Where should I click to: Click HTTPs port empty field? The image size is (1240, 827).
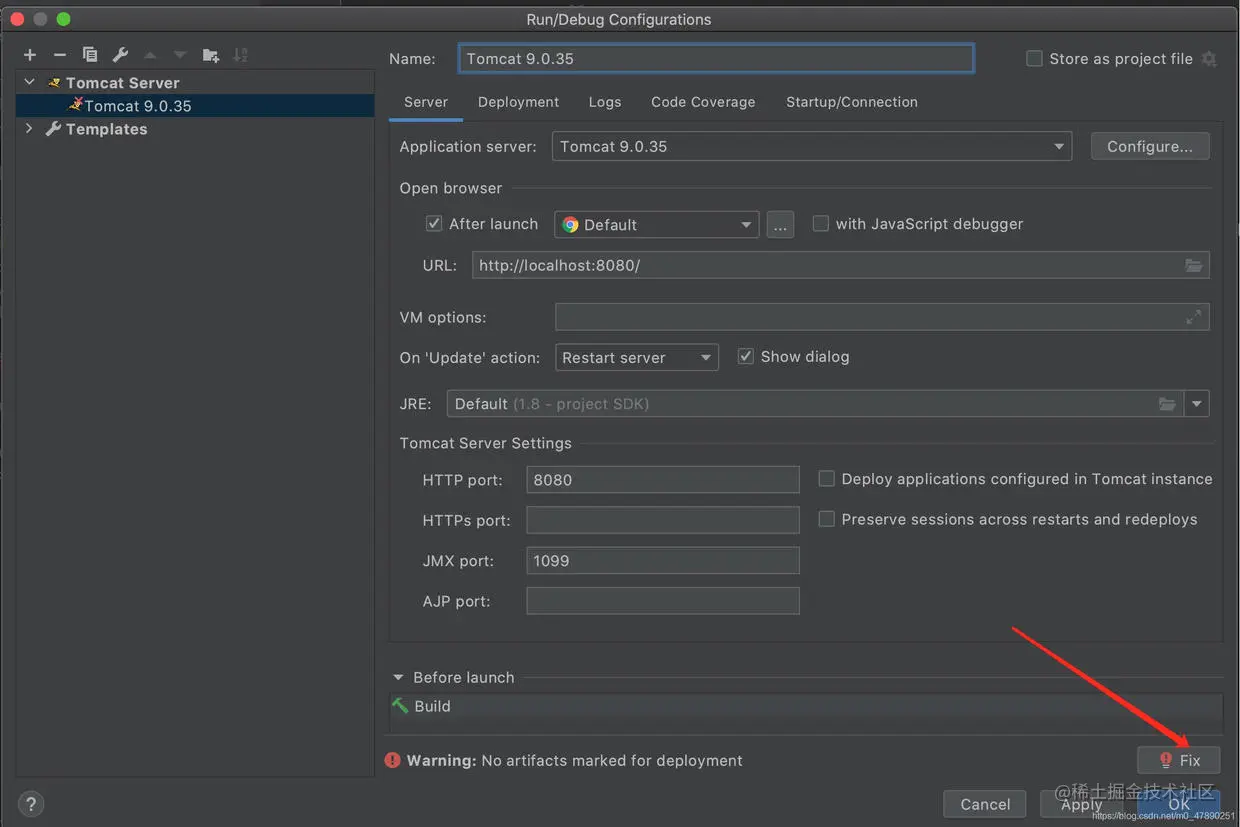point(663,520)
